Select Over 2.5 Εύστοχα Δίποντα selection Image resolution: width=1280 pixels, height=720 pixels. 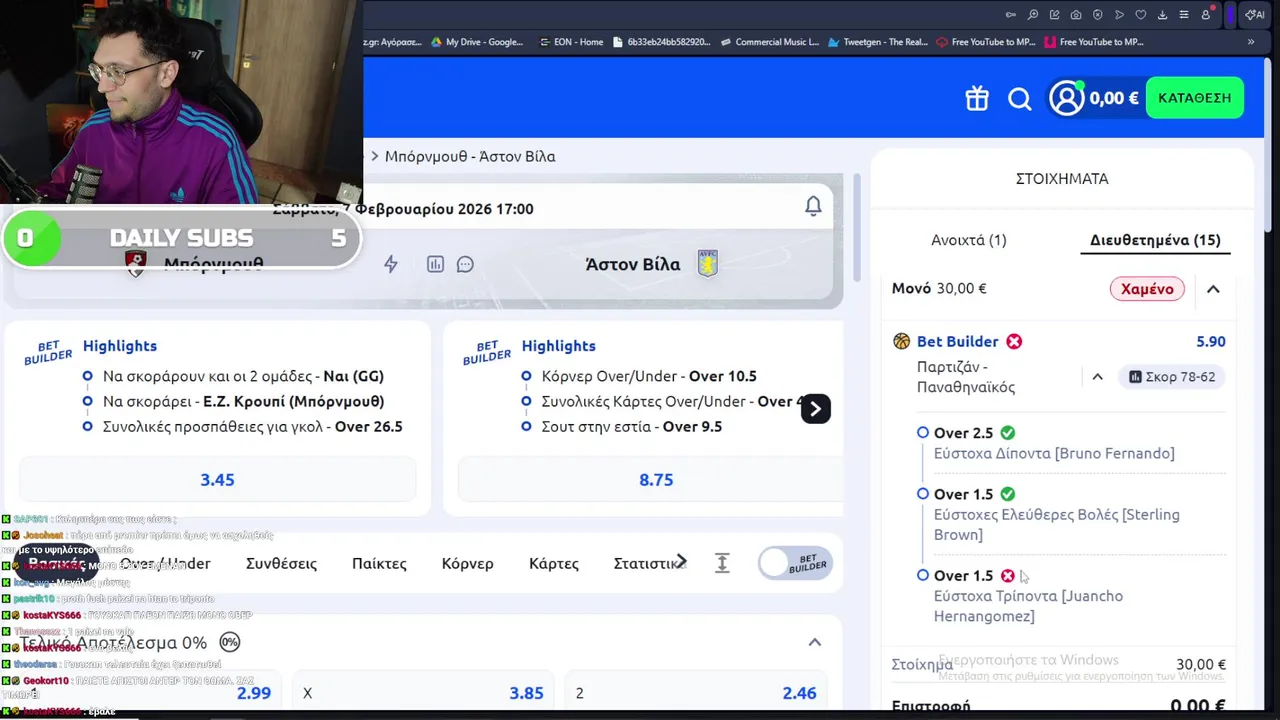[1054, 443]
